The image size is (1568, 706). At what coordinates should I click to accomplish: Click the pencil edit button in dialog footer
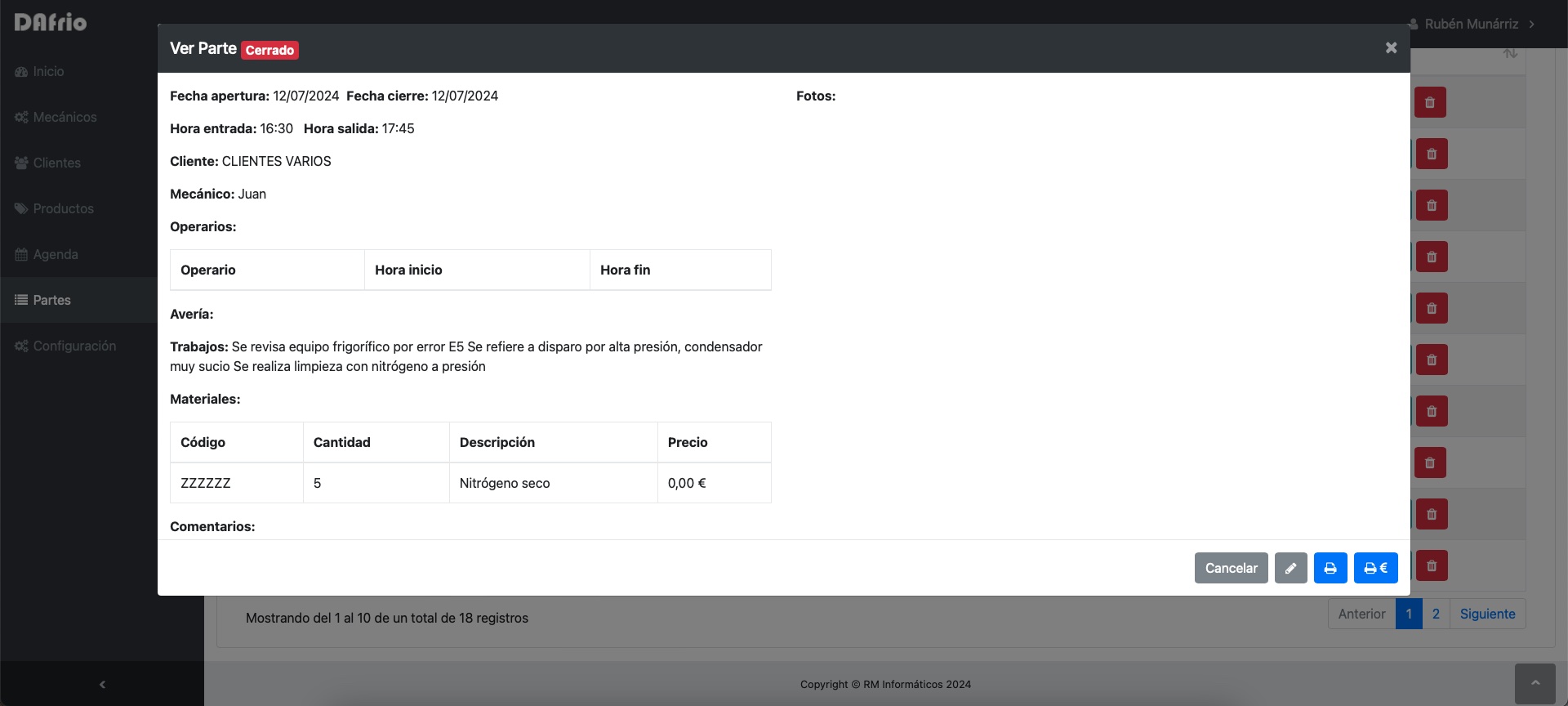(1290, 568)
